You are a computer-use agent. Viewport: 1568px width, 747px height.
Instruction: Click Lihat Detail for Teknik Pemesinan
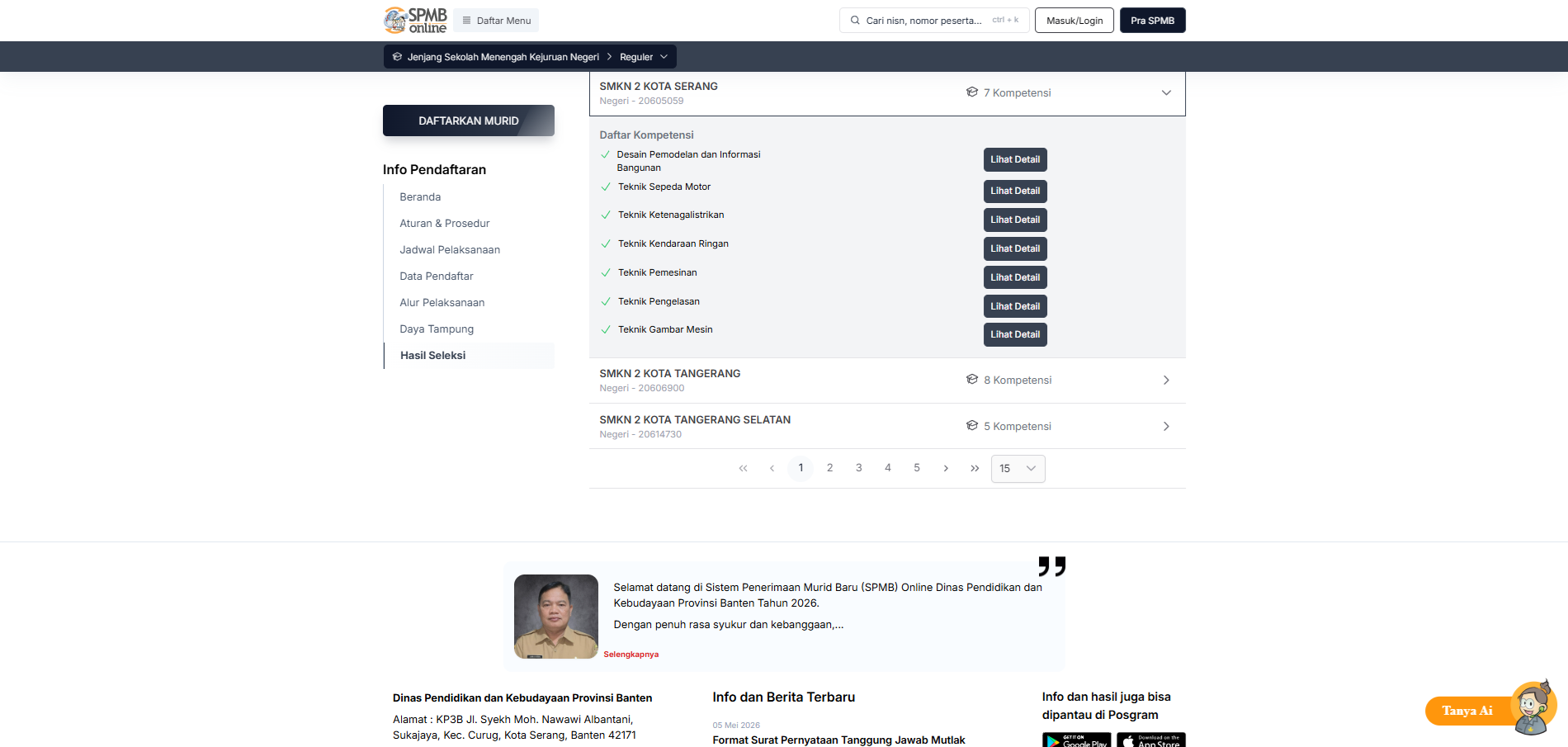pyautogui.click(x=1015, y=277)
